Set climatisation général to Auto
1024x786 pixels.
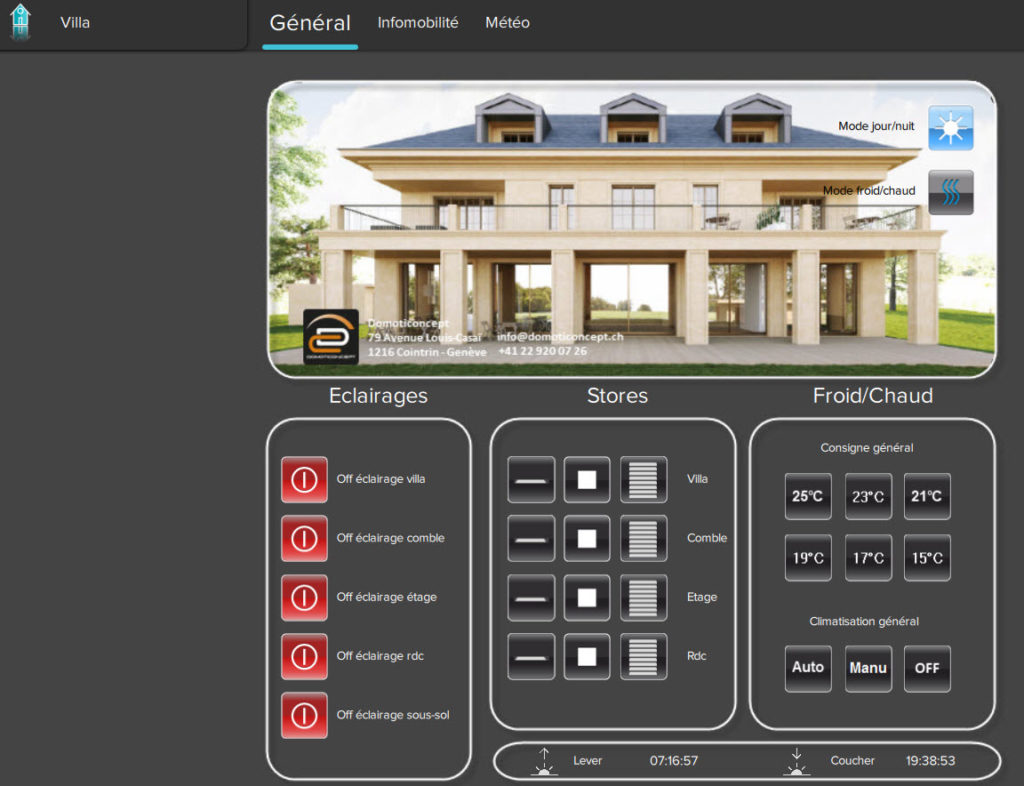(x=808, y=668)
